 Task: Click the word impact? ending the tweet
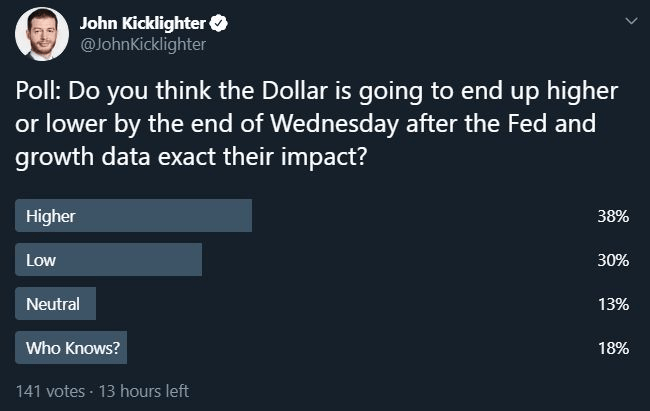(324, 157)
